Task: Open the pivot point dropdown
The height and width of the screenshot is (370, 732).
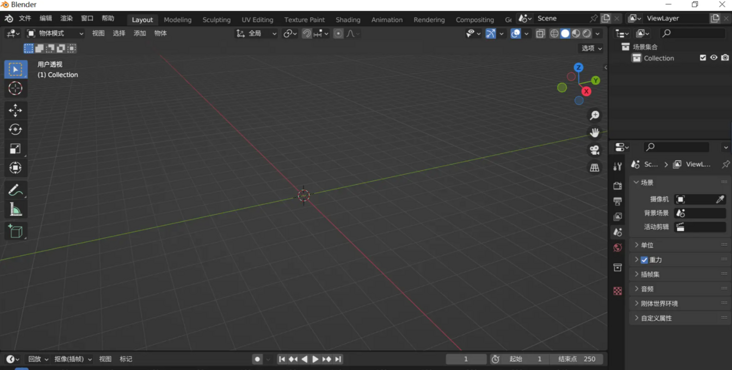Action: [x=290, y=34]
